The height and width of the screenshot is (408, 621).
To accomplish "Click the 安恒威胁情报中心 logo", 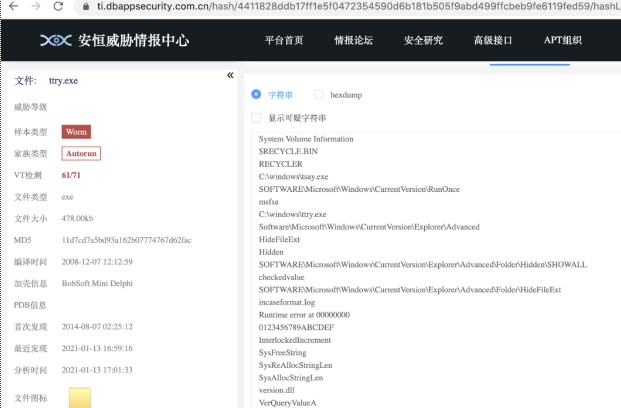I will coord(113,41).
